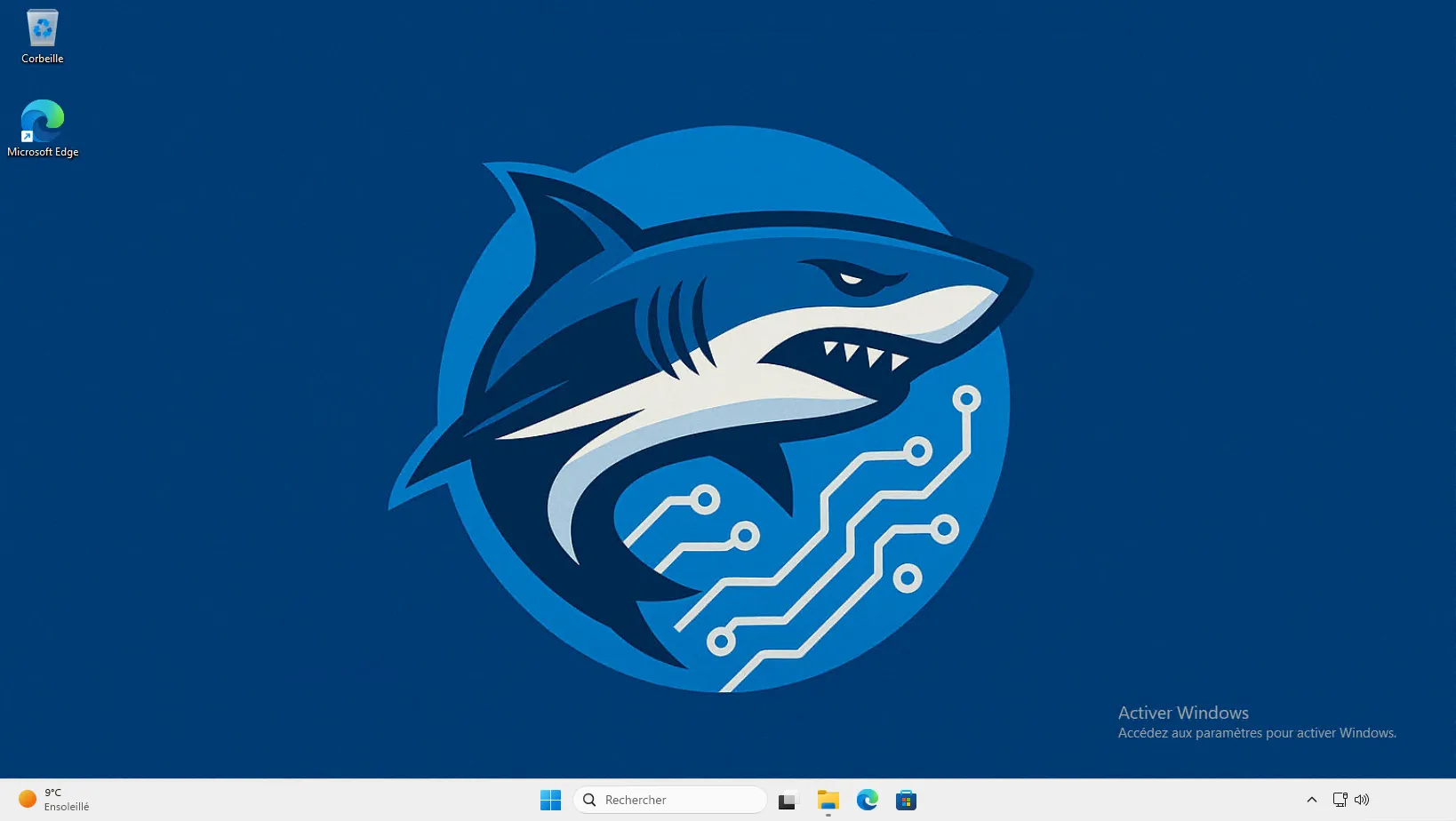Open Microsoft Edge from the taskbar

click(868, 800)
